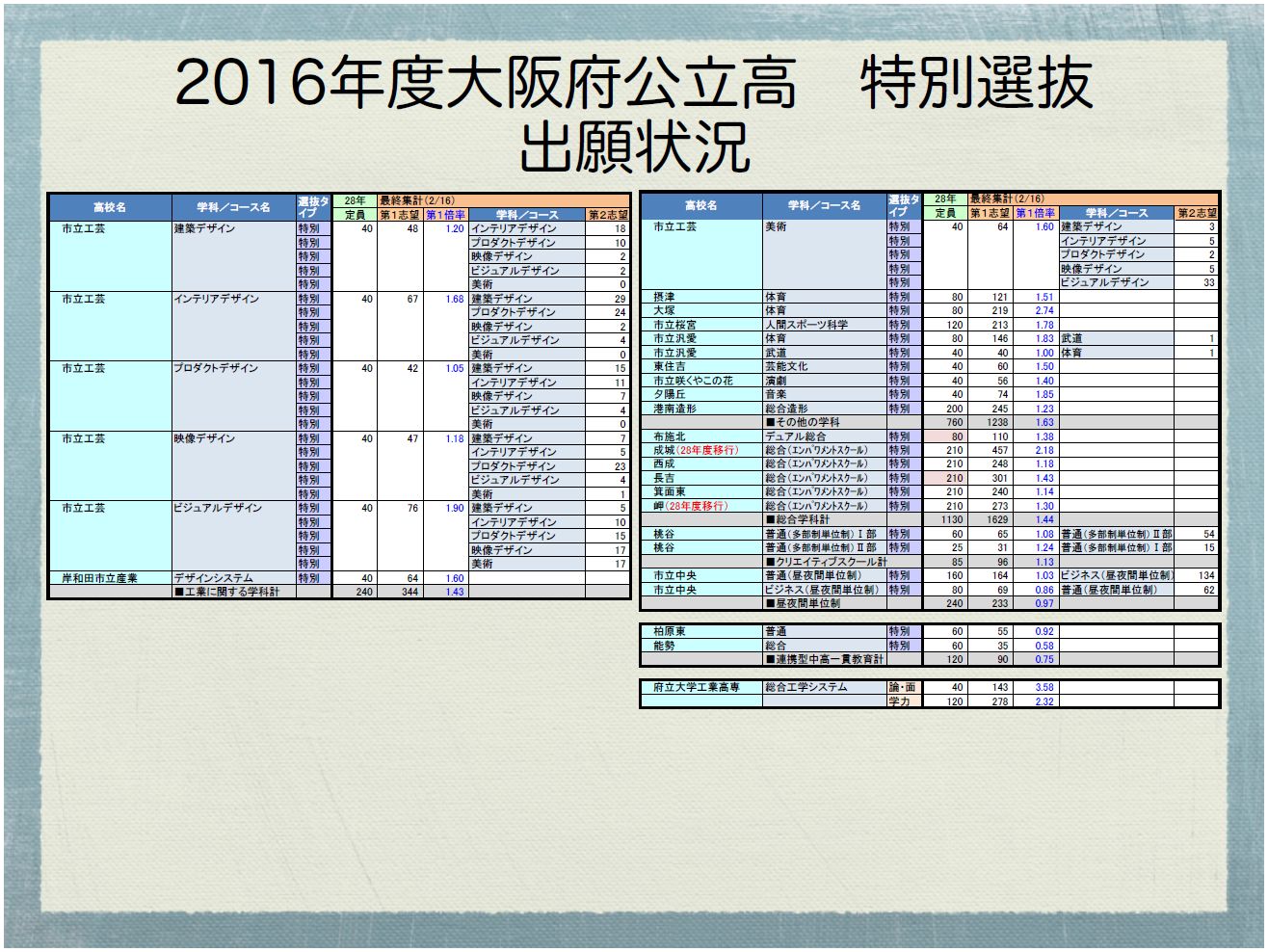Select the 夕陽丘 school cell
This screenshot has height=952, width=1268.
701,394
